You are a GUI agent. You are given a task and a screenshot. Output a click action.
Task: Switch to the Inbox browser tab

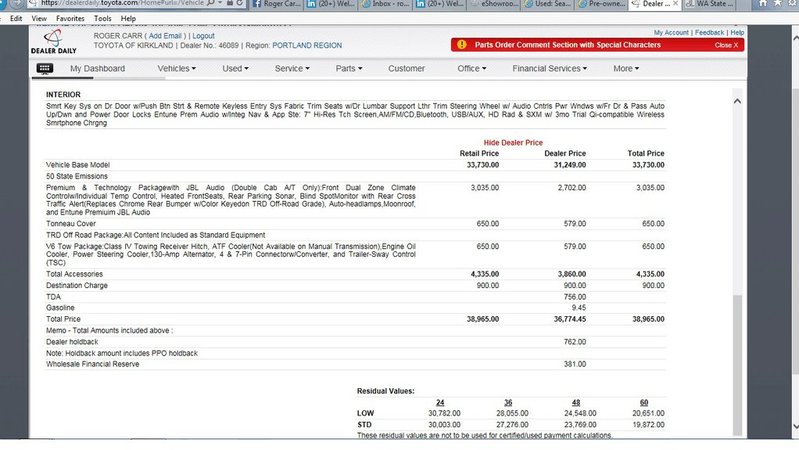[x=386, y=4]
